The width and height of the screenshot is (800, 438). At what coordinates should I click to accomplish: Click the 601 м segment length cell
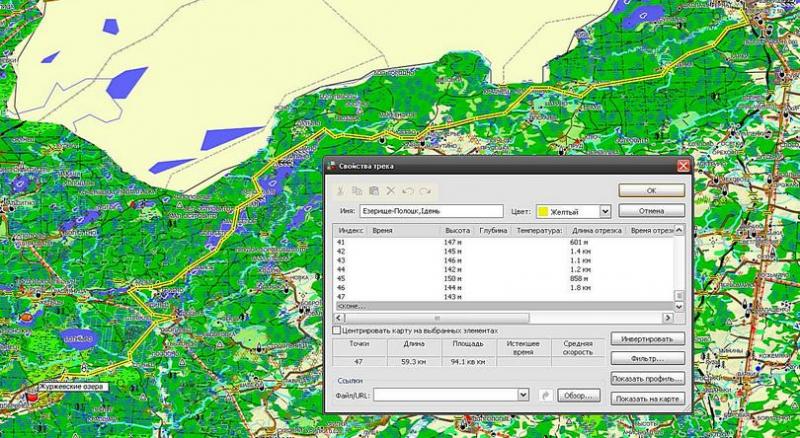click(579, 242)
